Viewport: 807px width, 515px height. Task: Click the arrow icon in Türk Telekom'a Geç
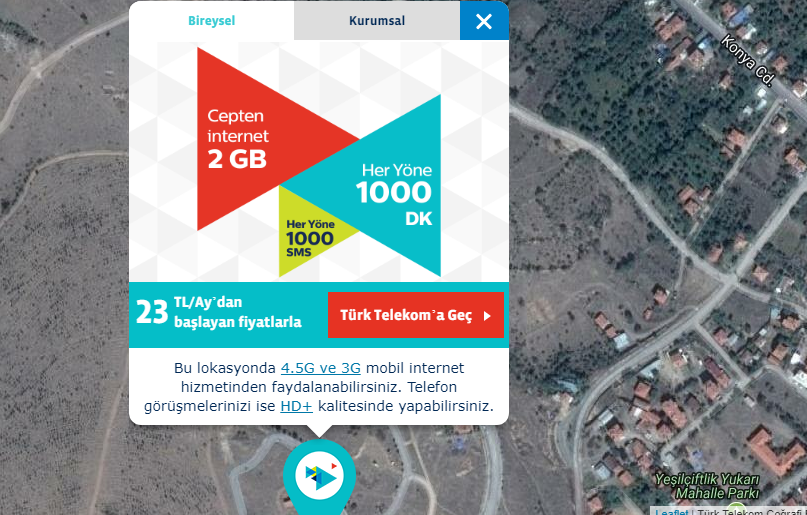pos(487,316)
